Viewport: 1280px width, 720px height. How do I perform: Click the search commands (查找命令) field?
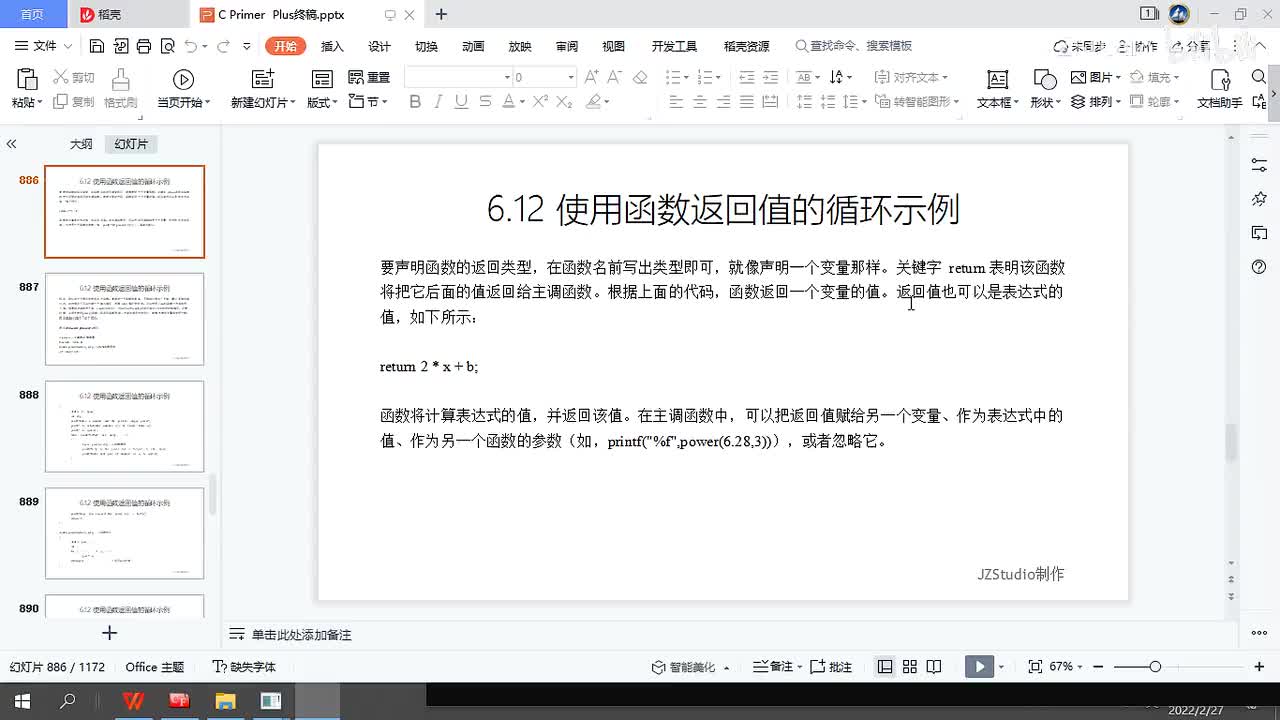click(x=855, y=46)
